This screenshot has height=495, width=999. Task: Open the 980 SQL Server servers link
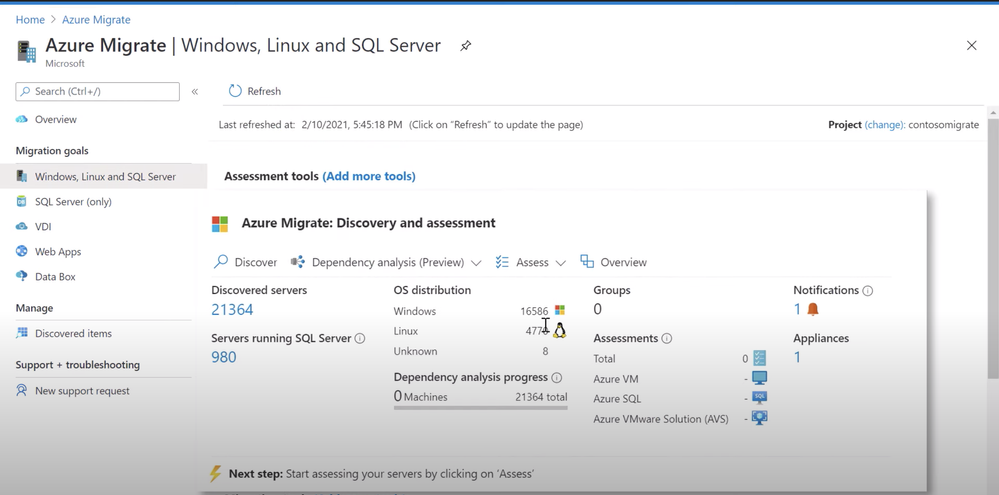224,357
